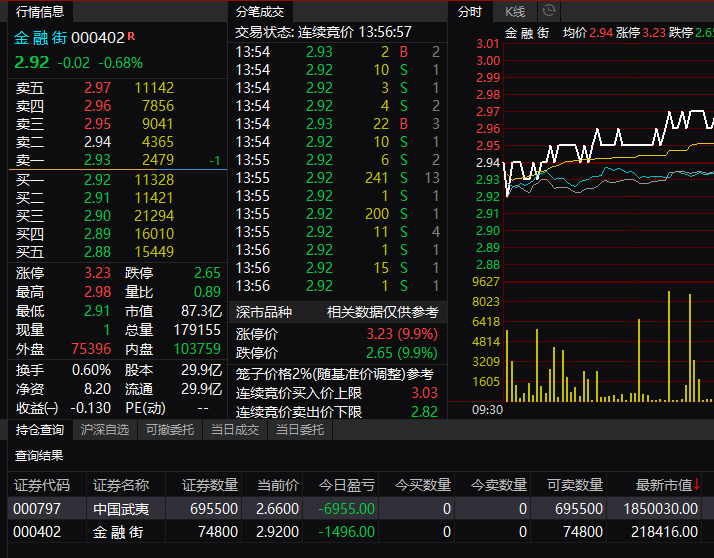Click the 市值 value 87.3亿
This screenshot has height=558, width=714.
[x=201, y=311]
